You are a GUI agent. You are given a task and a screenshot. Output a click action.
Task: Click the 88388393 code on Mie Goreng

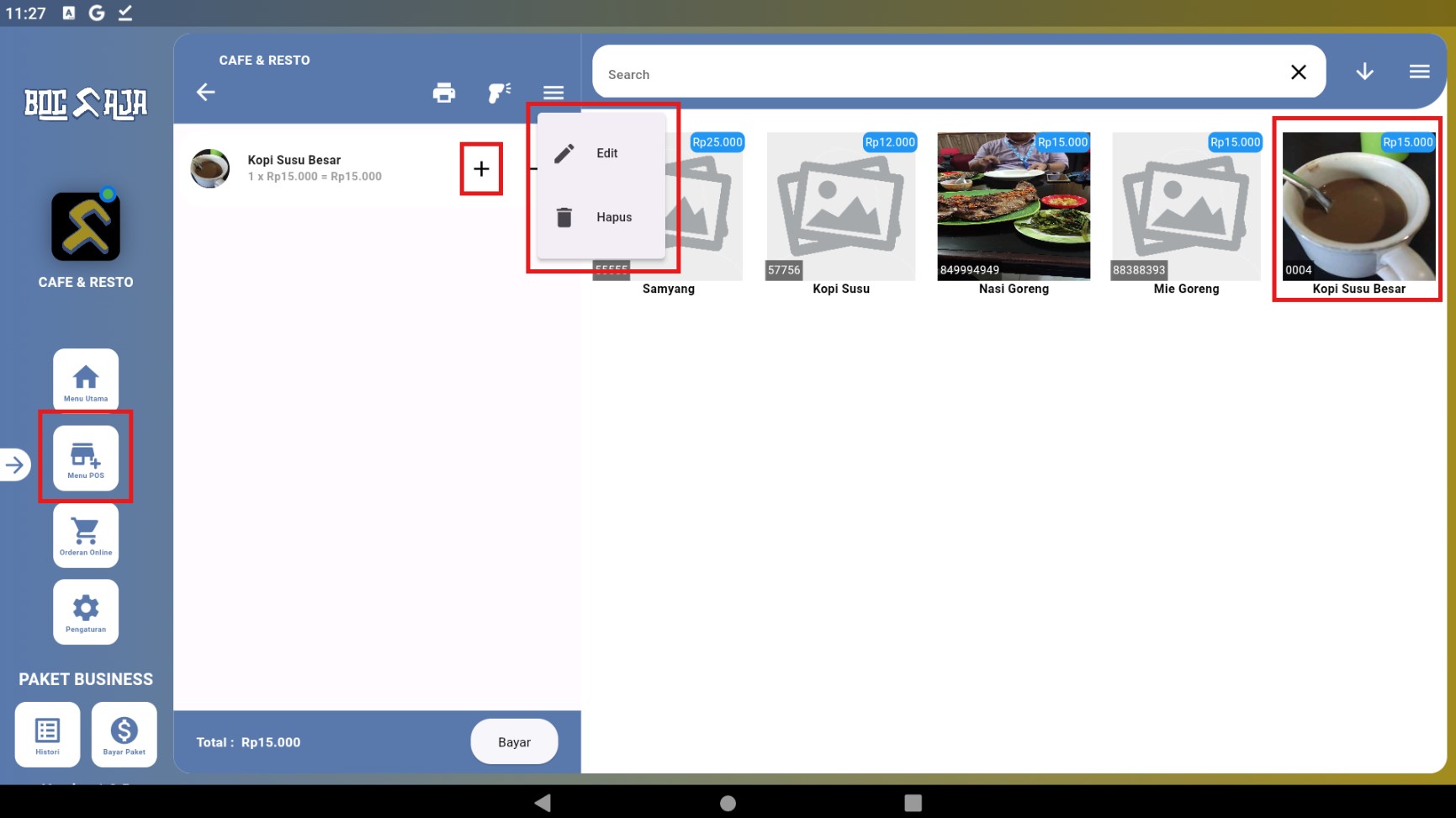(x=1139, y=270)
